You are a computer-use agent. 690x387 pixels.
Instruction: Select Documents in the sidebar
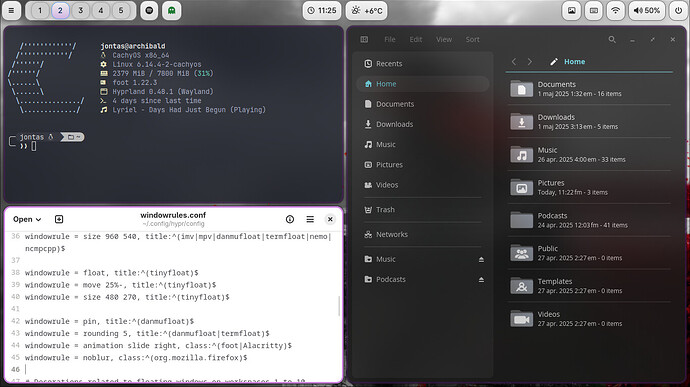[x=422, y=104]
